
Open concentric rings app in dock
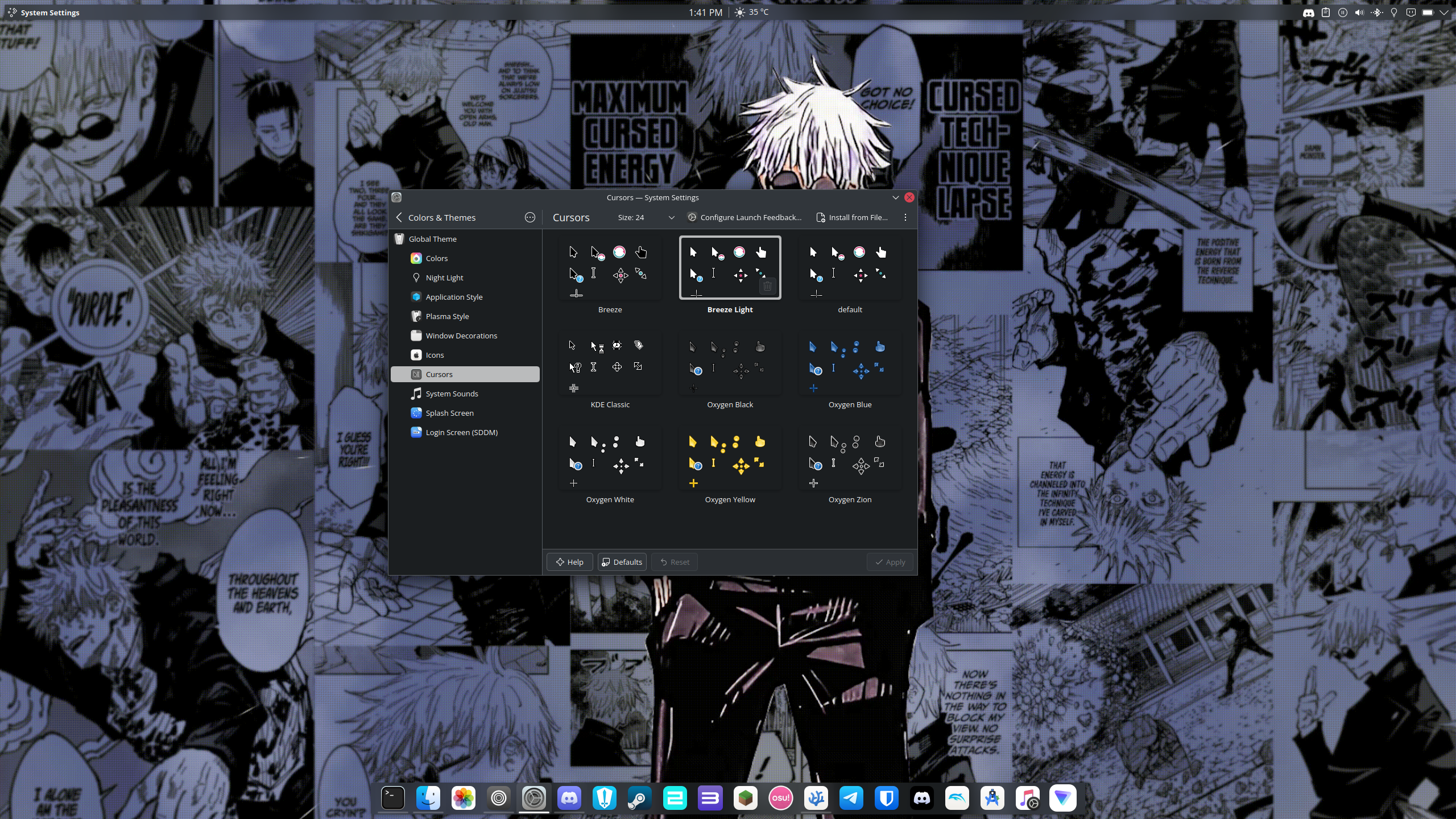coord(499,798)
